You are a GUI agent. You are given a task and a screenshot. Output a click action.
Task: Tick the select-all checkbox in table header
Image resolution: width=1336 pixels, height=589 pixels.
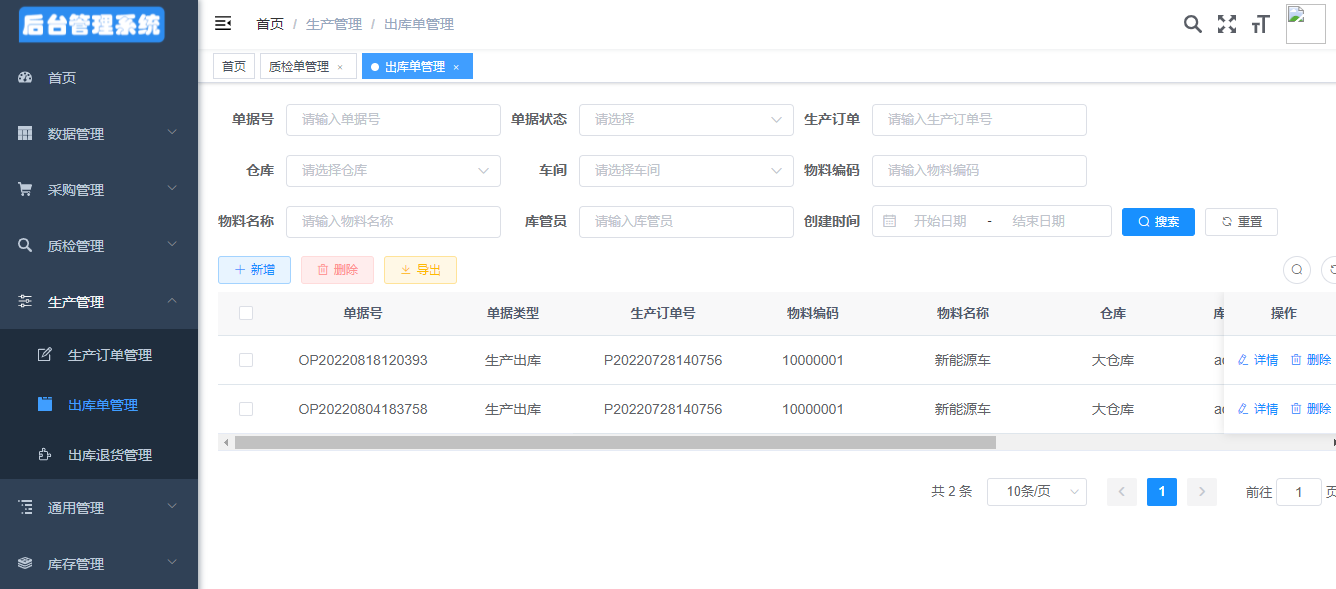[246, 313]
